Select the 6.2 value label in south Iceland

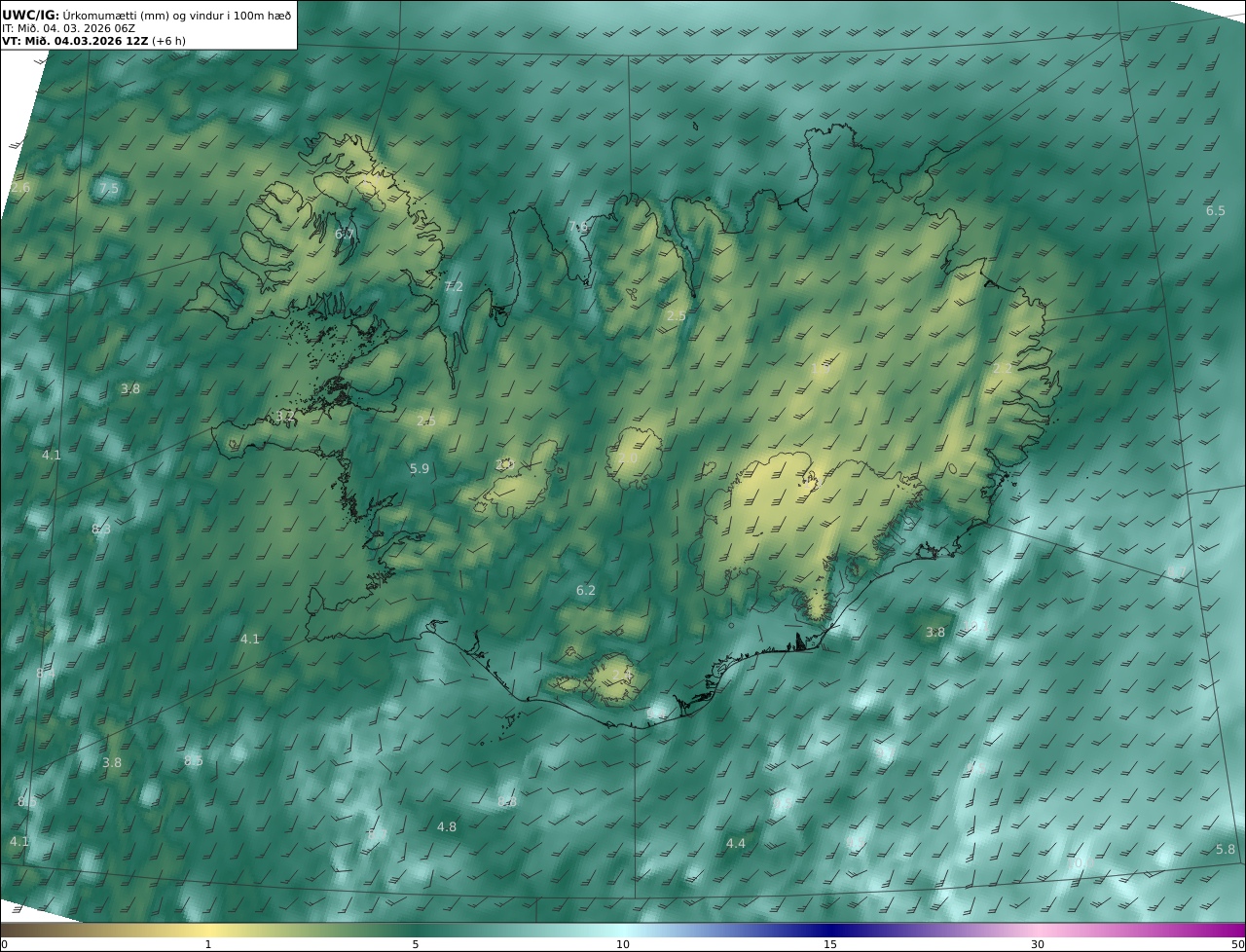pyautogui.click(x=586, y=590)
